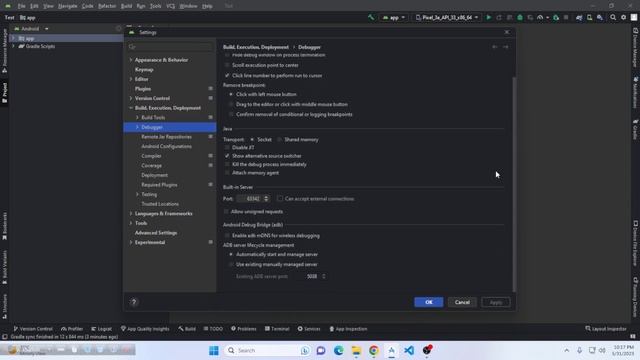Expand the Version Control settings category

coord(131,98)
